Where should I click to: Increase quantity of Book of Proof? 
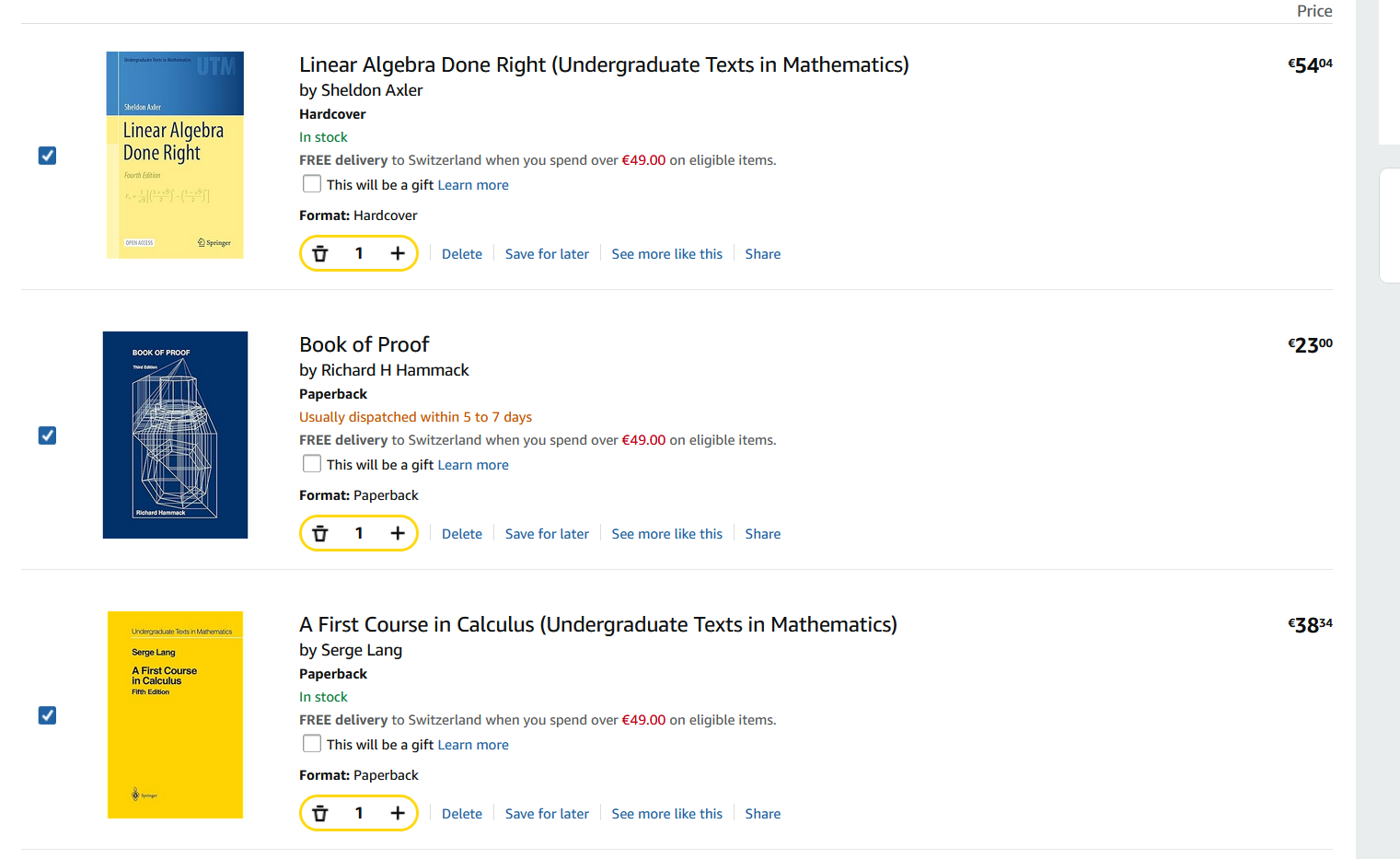pos(398,533)
